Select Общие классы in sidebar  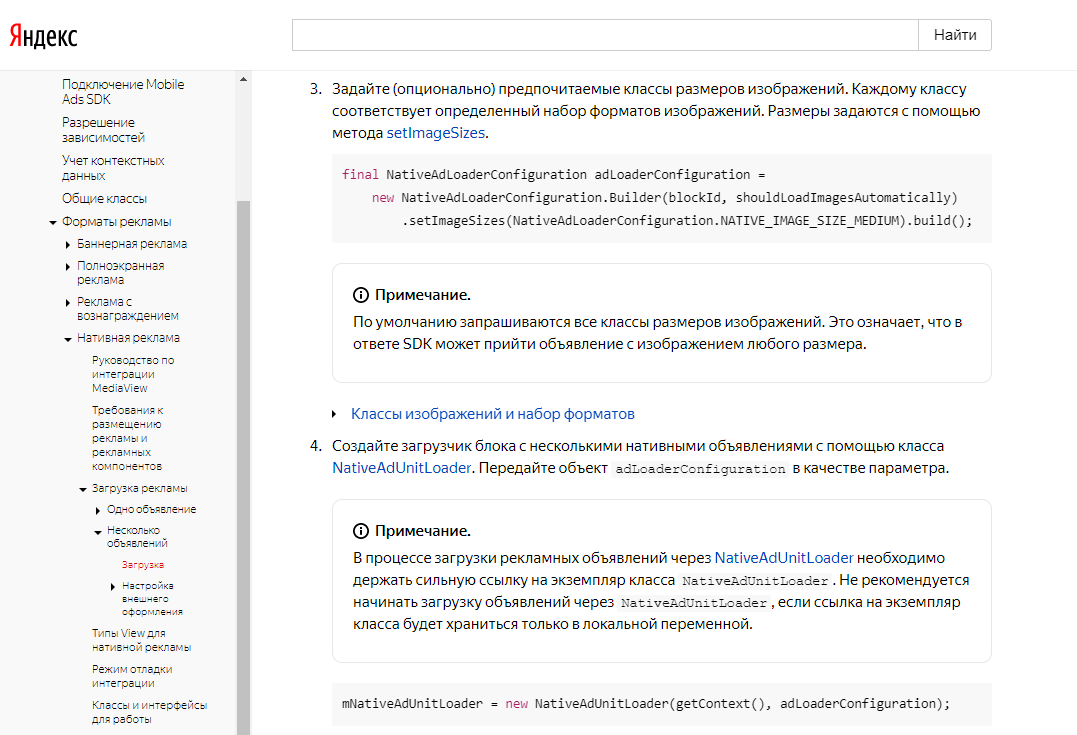point(104,199)
